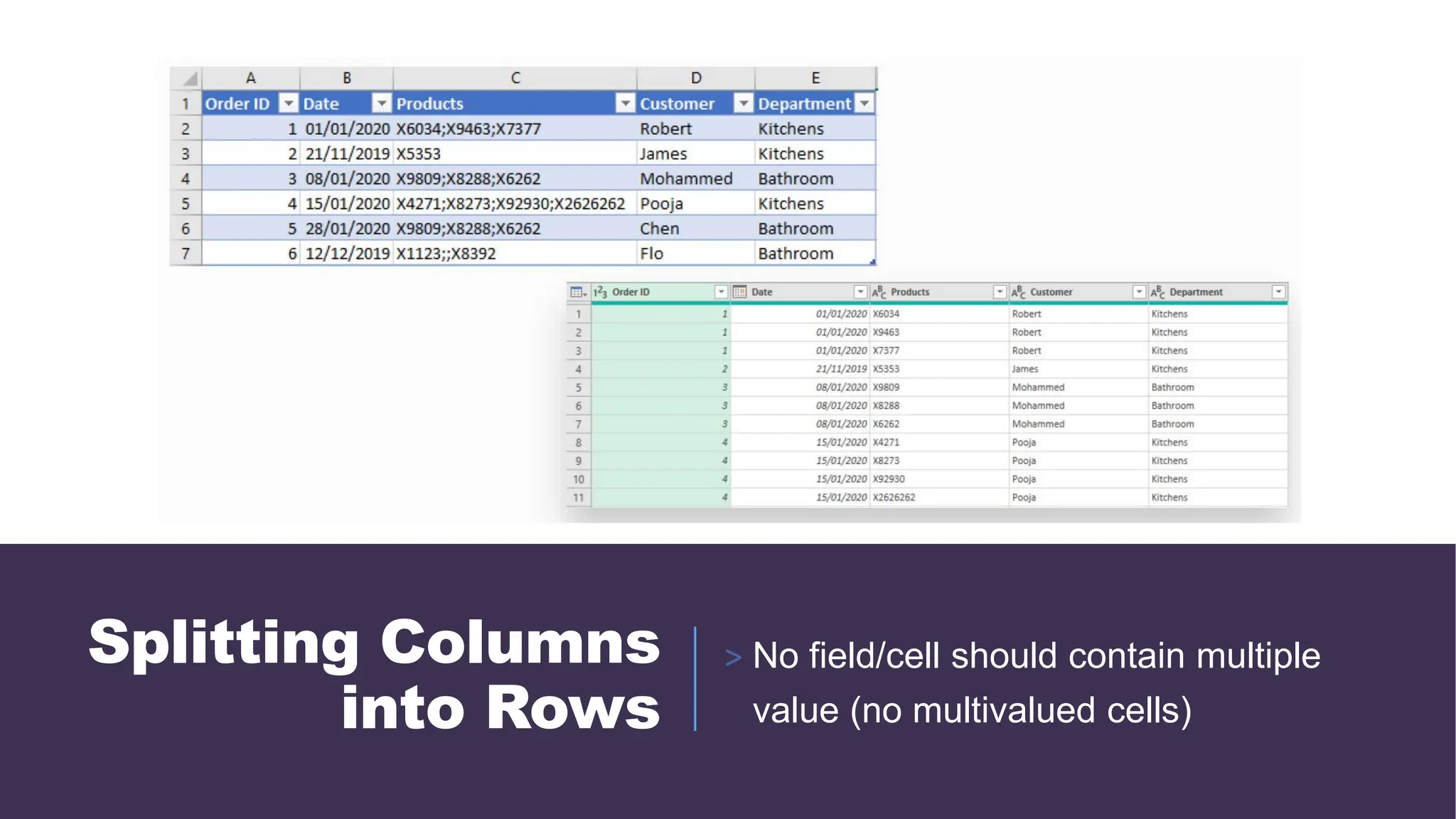The width and height of the screenshot is (1456, 819).
Task: Click Power Query cell X7377
Action: [939, 350]
